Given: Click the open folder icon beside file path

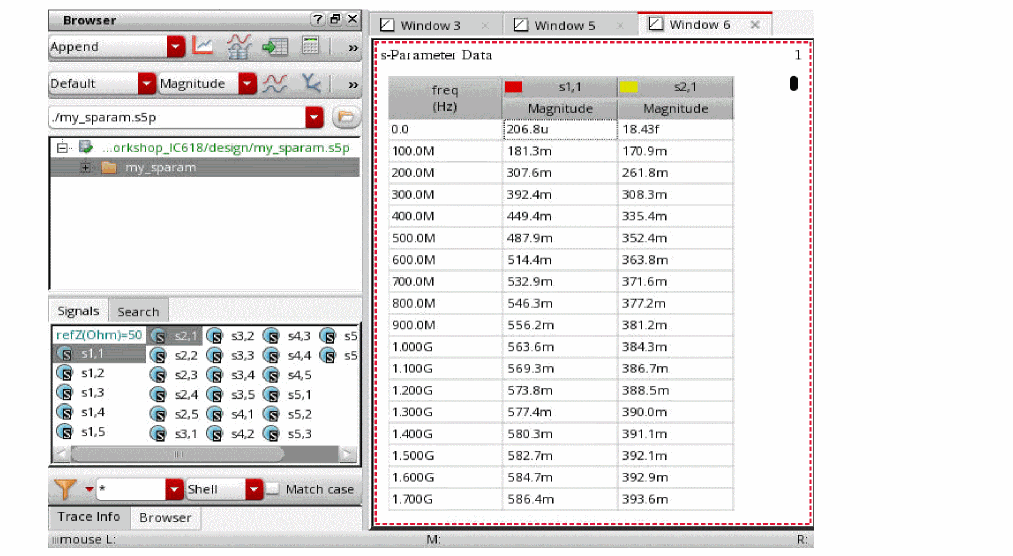Looking at the screenshot, I should pos(345,117).
